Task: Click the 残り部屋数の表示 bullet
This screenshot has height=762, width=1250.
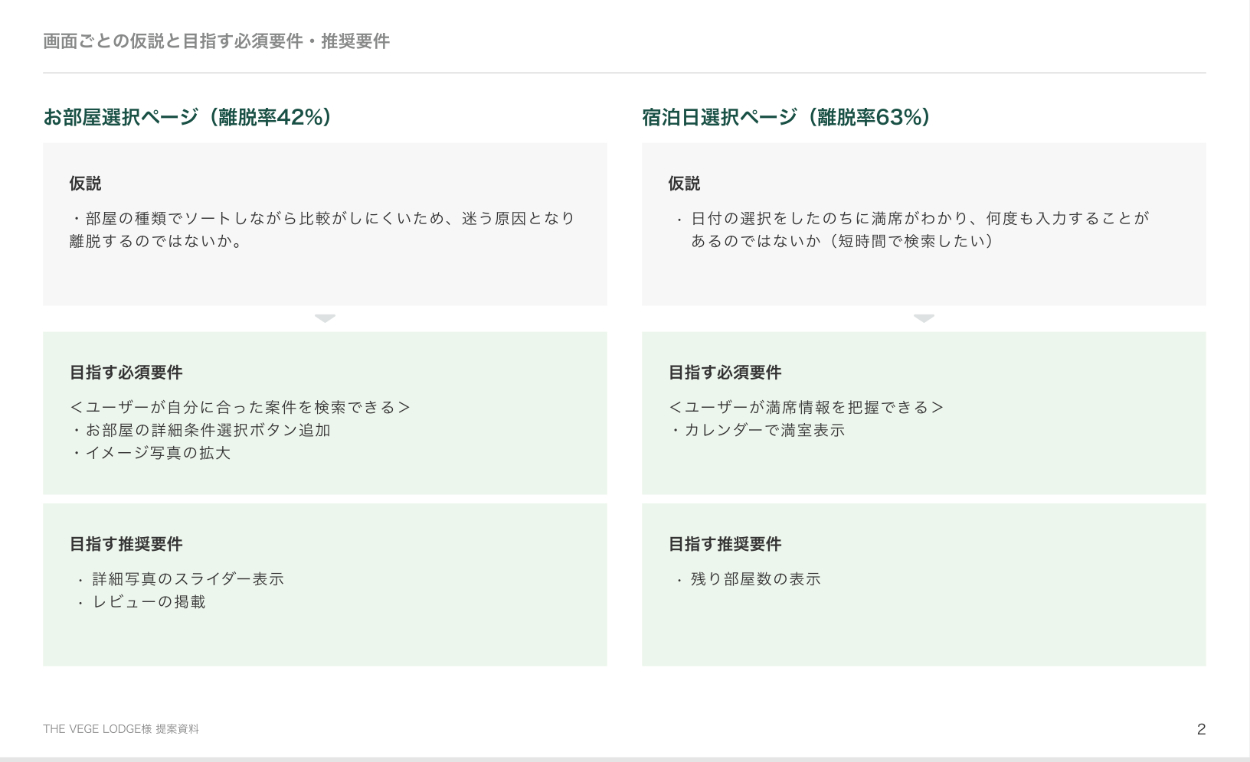Action: pyautogui.click(x=747, y=579)
